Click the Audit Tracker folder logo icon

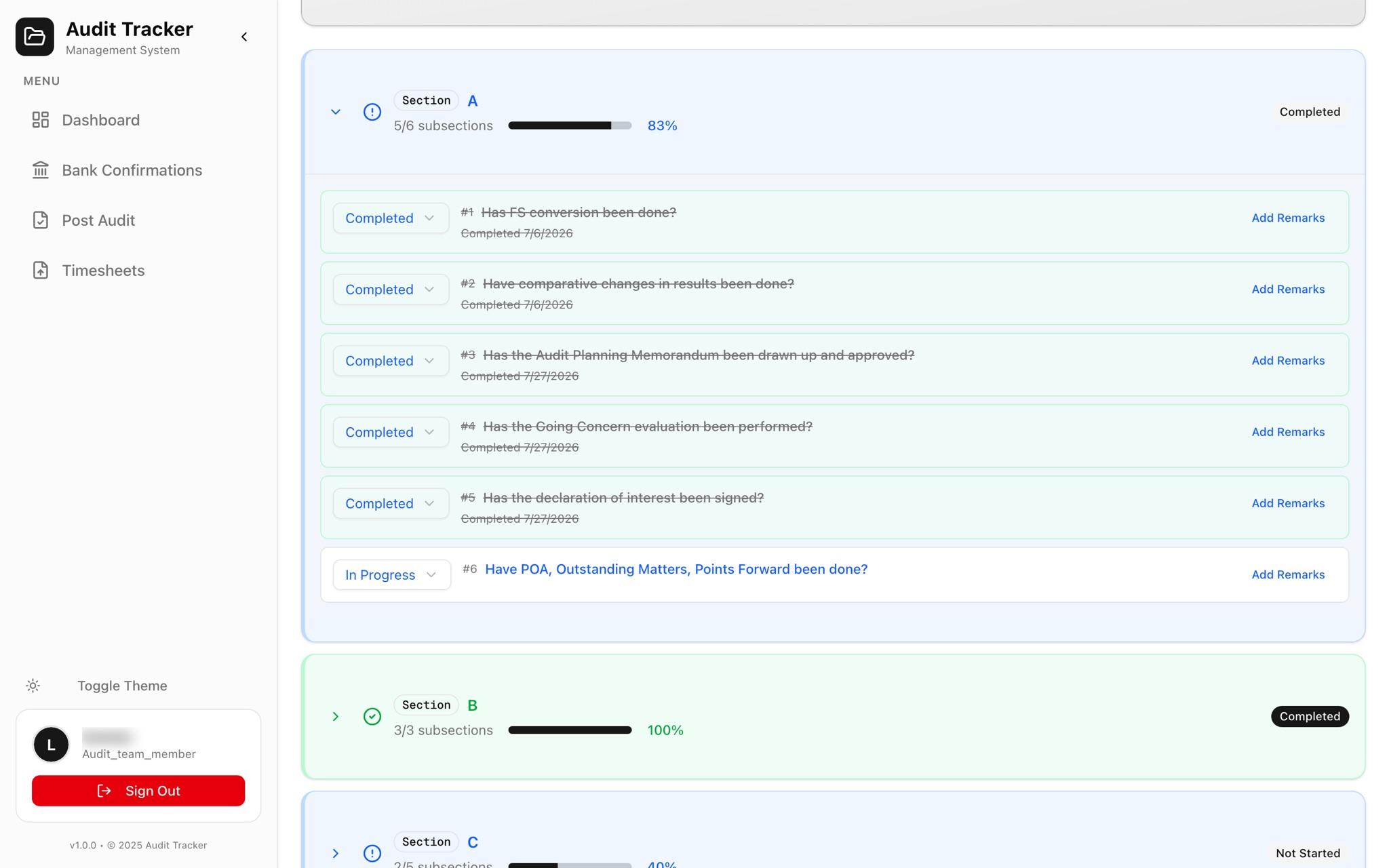(35, 37)
